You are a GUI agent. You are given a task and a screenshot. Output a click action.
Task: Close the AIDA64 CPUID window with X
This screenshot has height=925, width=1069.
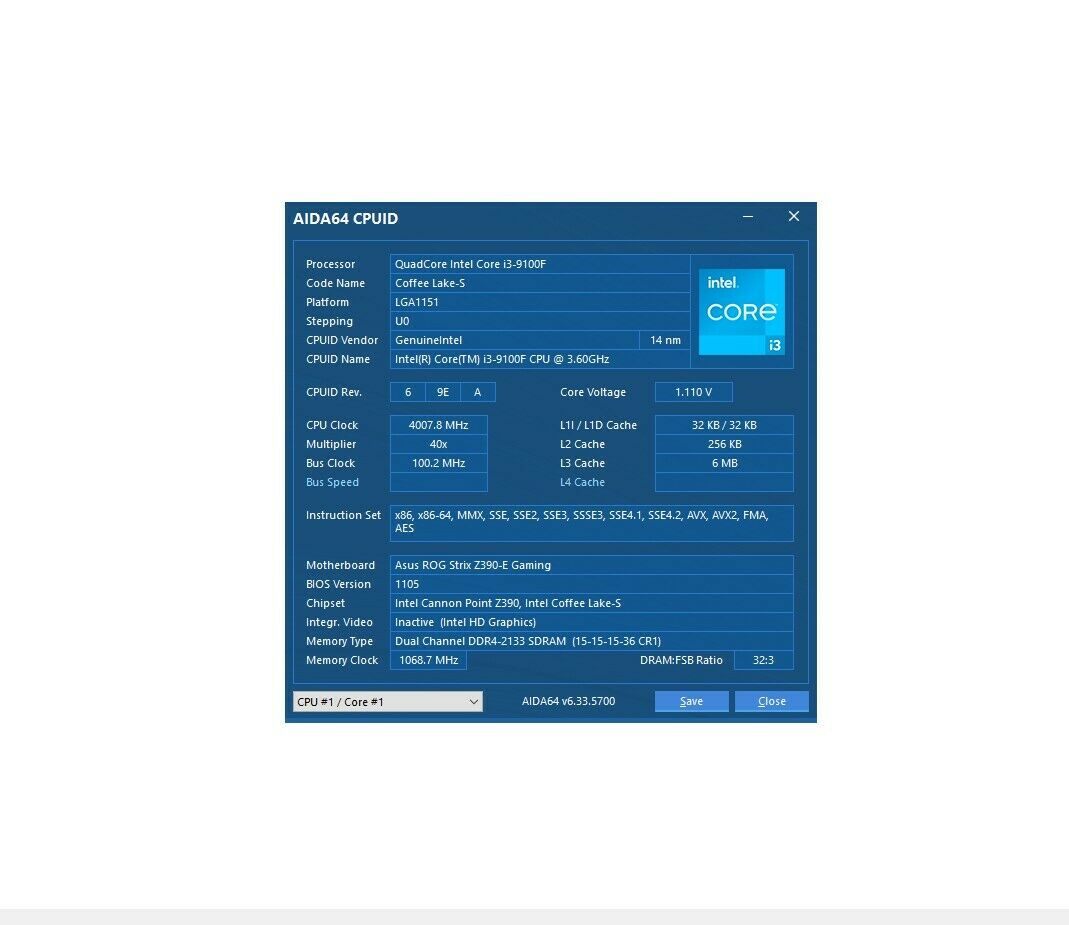pos(794,216)
